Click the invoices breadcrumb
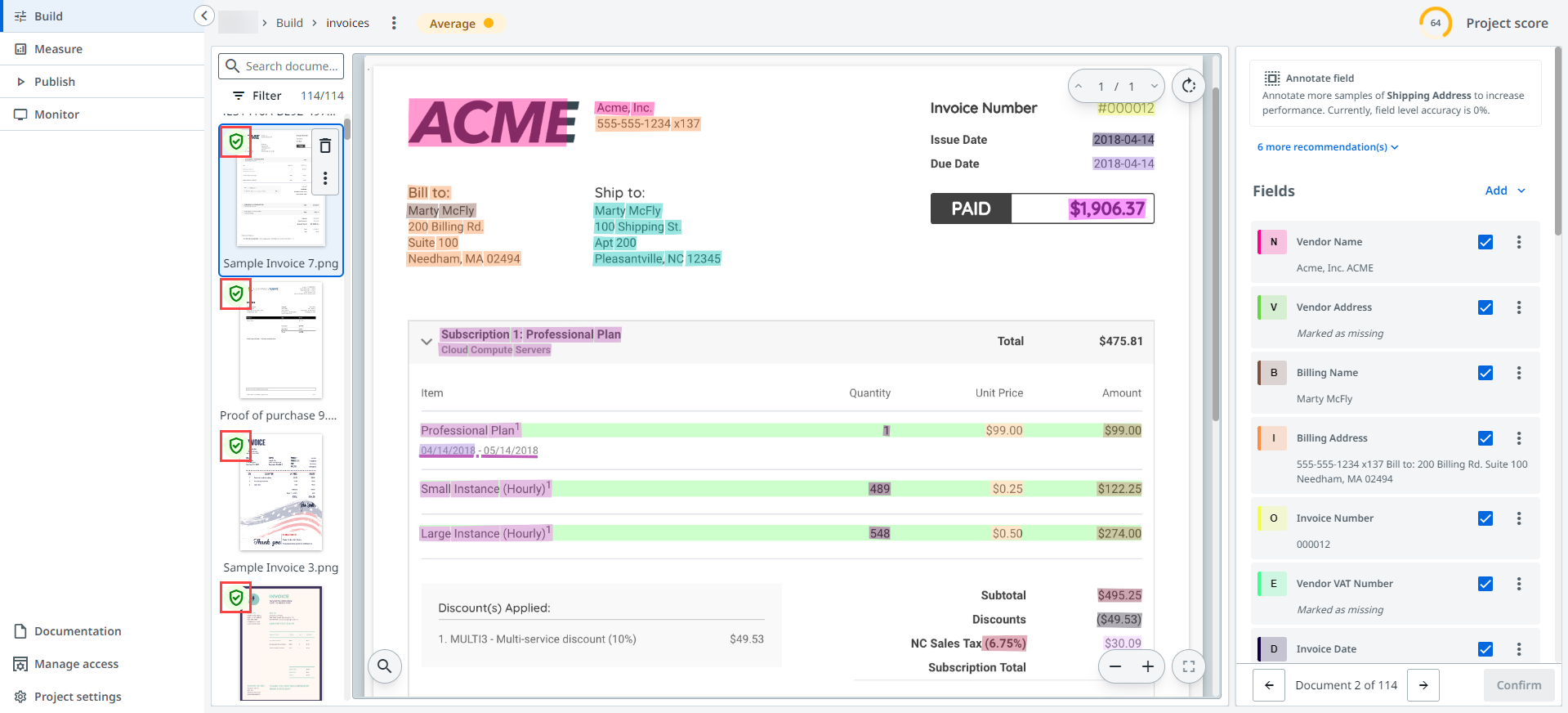Viewport: 1568px width, 713px height. click(x=348, y=23)
